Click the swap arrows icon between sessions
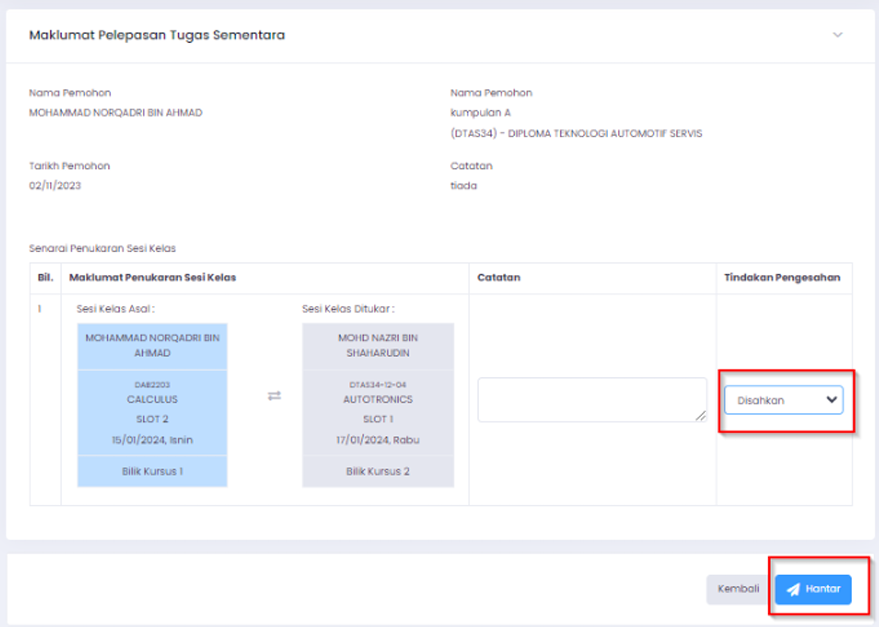Image resolution: width=879 pixels, height=627 pixels. (x=274, y=396)
